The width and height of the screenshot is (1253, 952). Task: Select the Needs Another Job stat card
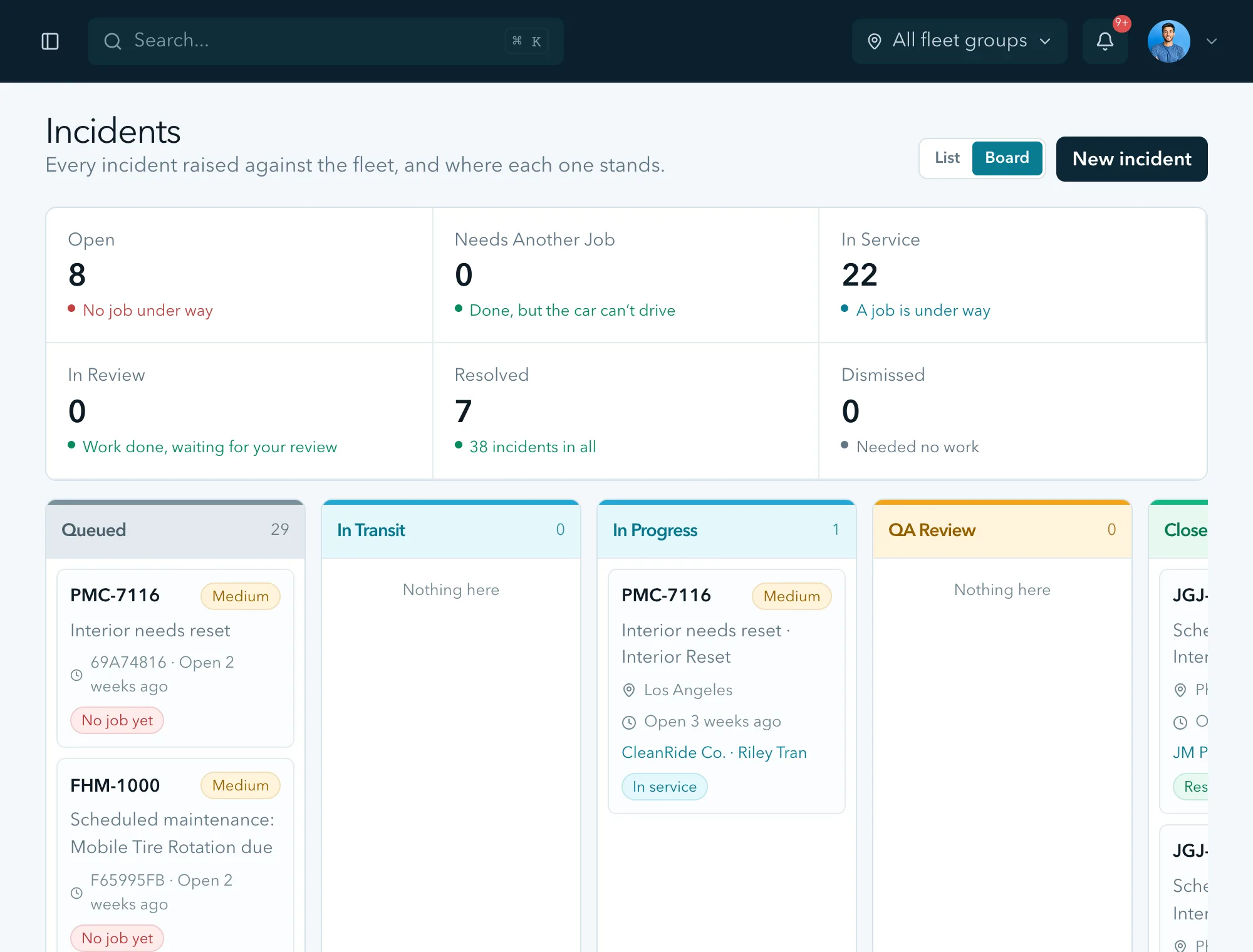coord(626,275)
